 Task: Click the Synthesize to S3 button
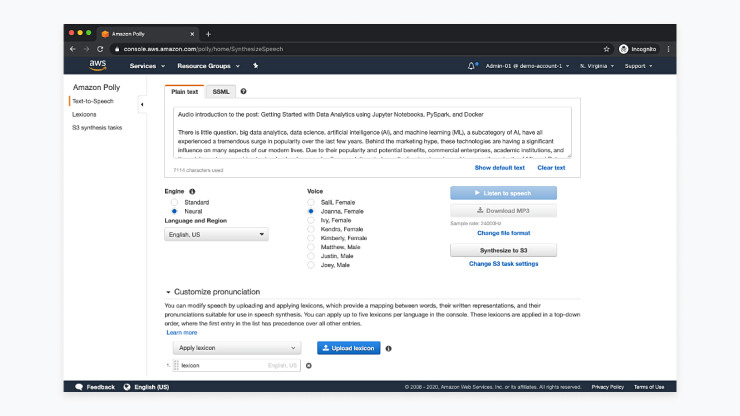pyautogui.click(x=503, y=250)
